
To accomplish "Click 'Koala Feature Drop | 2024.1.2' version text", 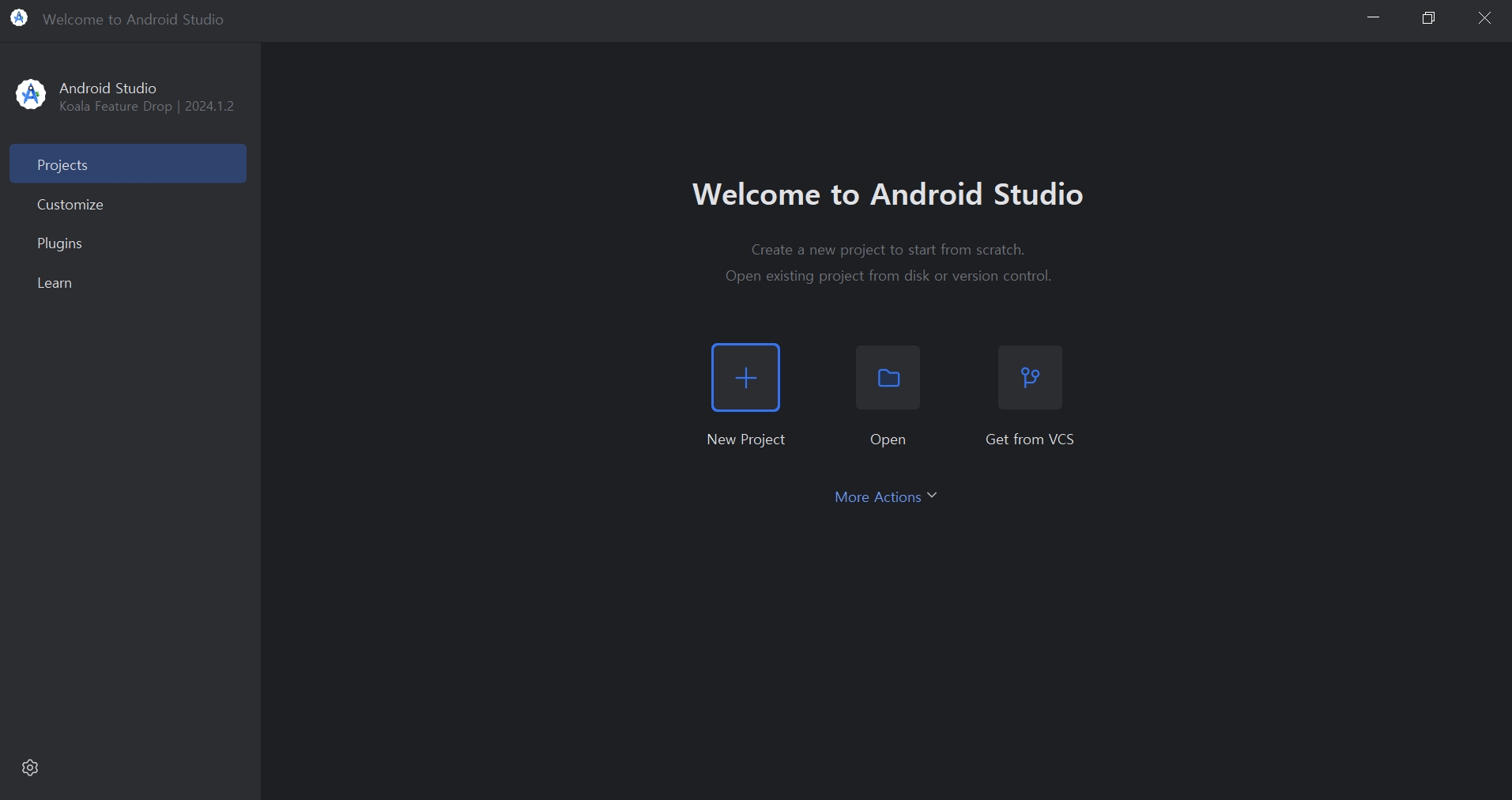I will [146, 107].
